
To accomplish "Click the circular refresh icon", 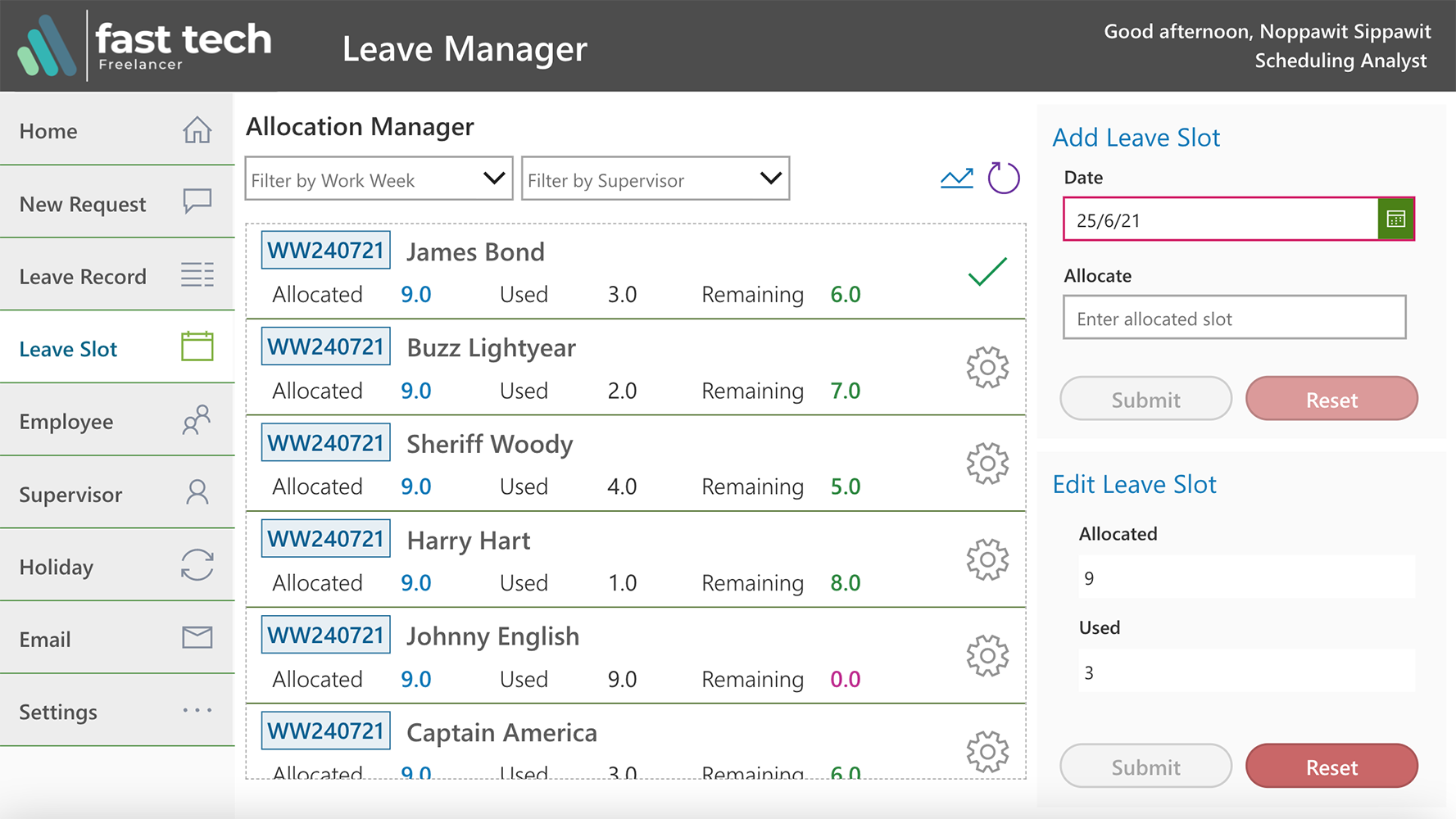I will [x=1003, y=178].
